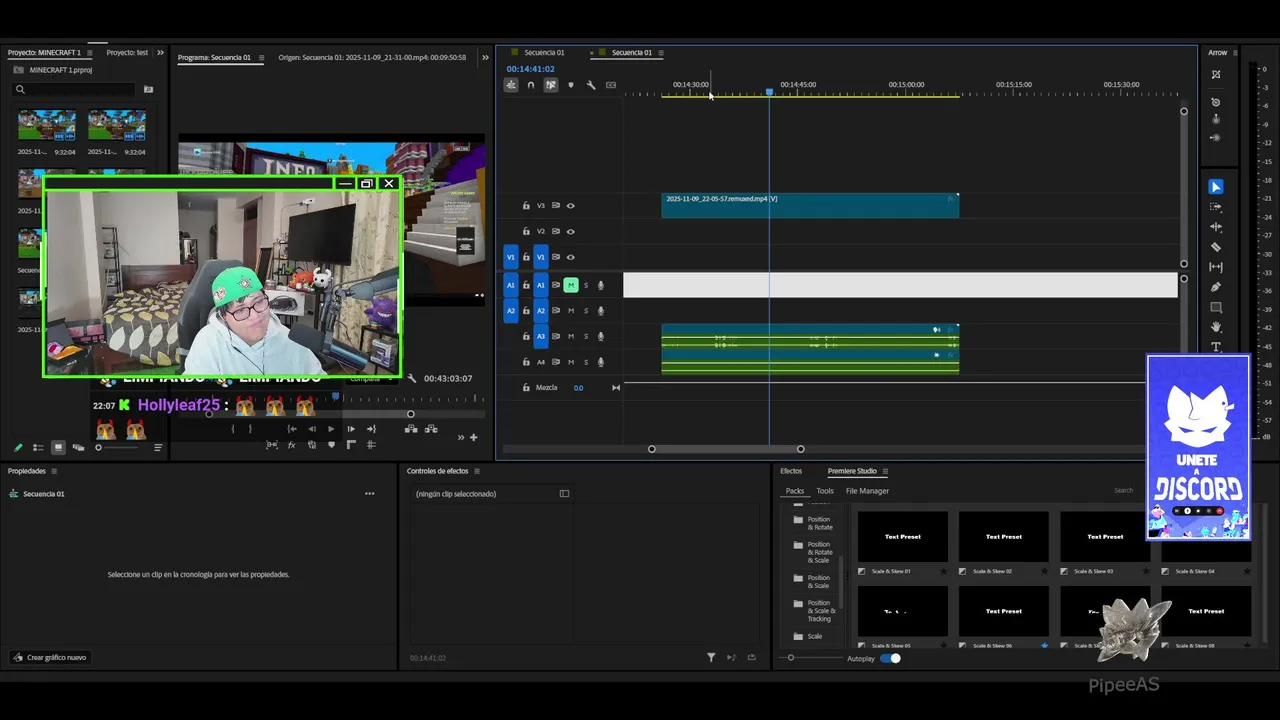Open Position & Rotate folder
This screenshot has width=1280, height=720.
813,524
